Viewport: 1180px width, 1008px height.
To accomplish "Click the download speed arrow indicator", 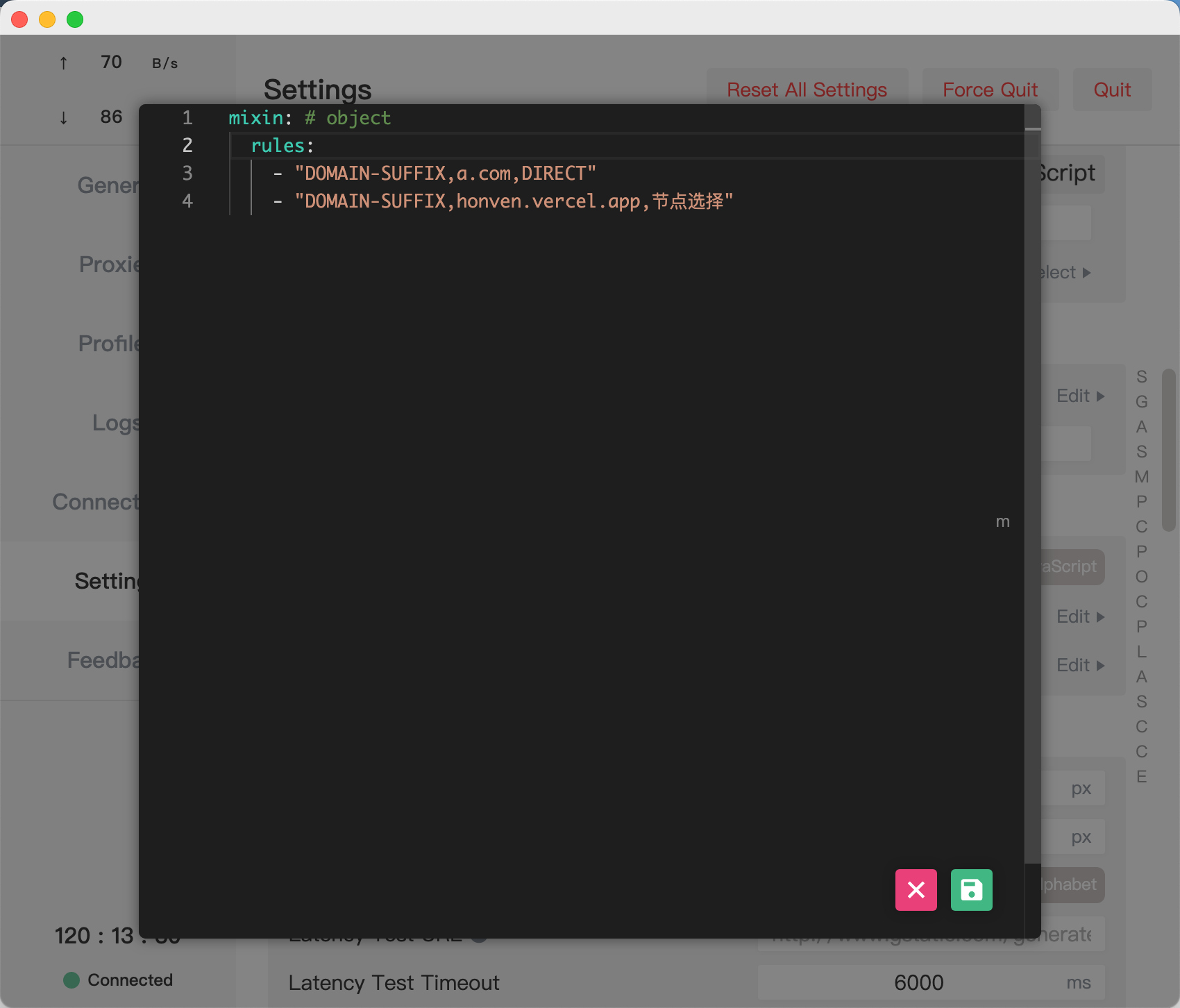I will (63, 117).
